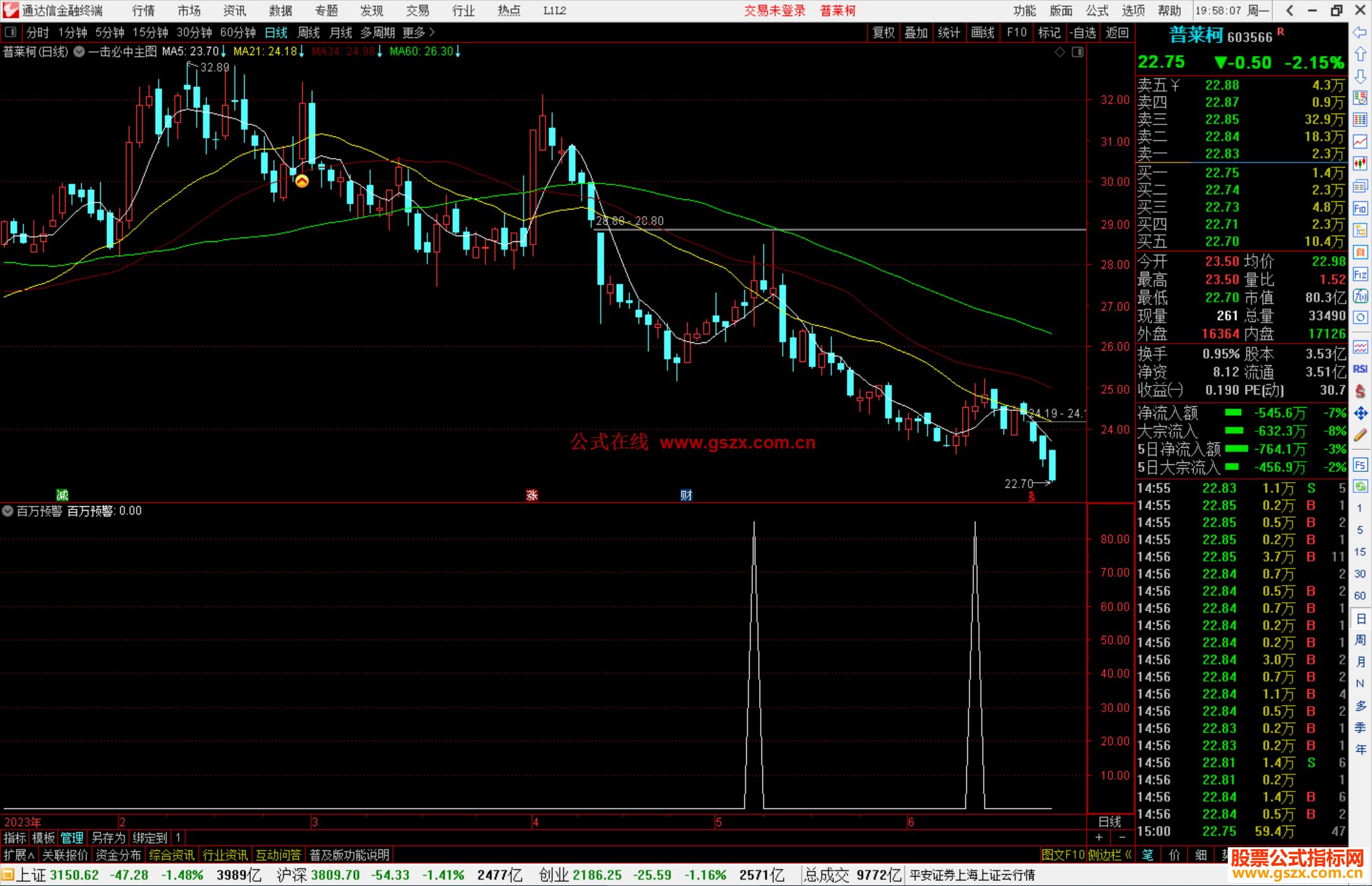Toggle the round button beside 百万预警
Image resolution: width=1372 pixels, height=886 pixels.
point(8,511)
